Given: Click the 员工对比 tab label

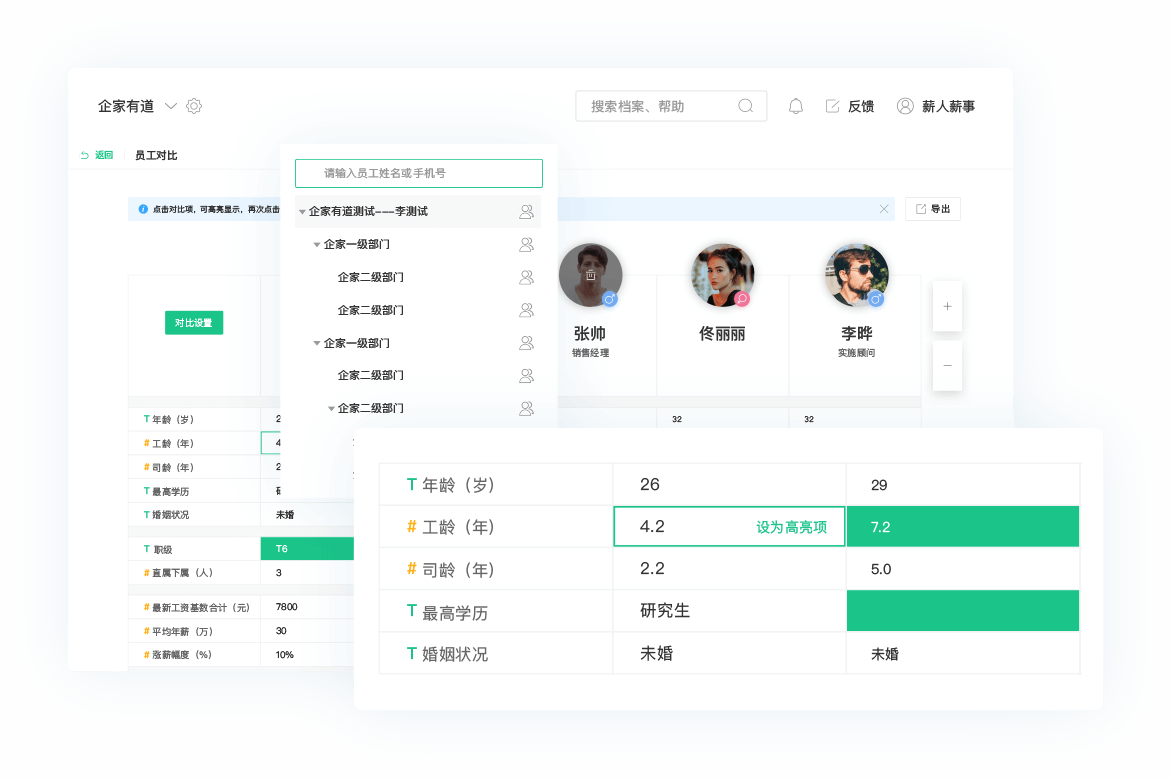Looking at the screenshot, I should [x=156, y=155].
